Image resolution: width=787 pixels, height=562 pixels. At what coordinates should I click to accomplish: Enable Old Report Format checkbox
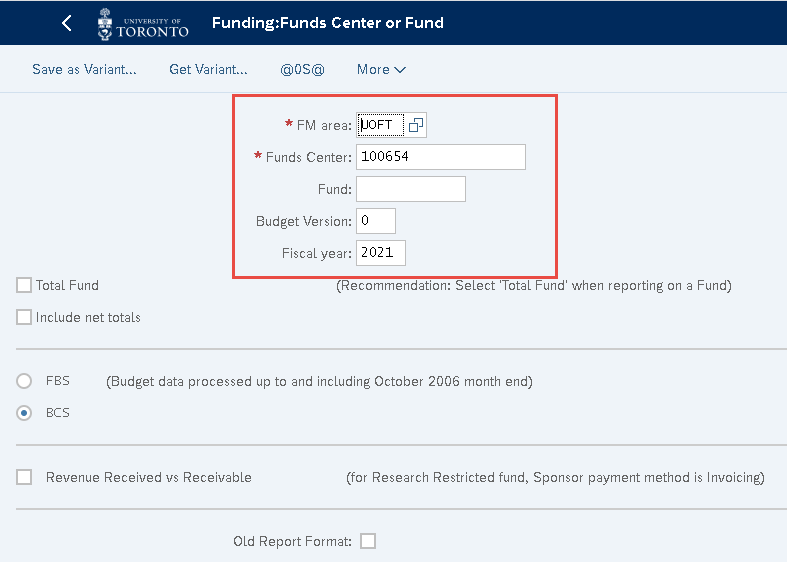[368, 541]
